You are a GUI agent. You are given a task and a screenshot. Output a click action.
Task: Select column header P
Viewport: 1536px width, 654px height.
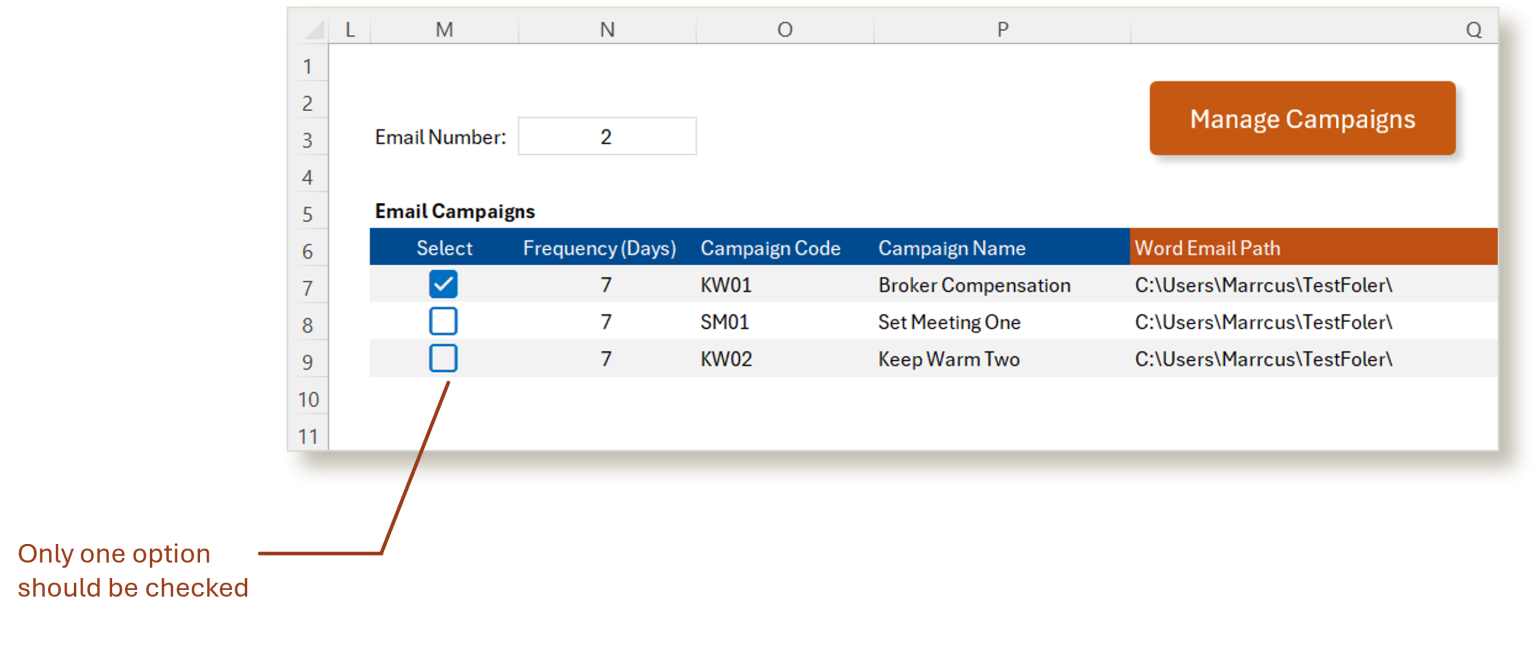click(1001, 29)
